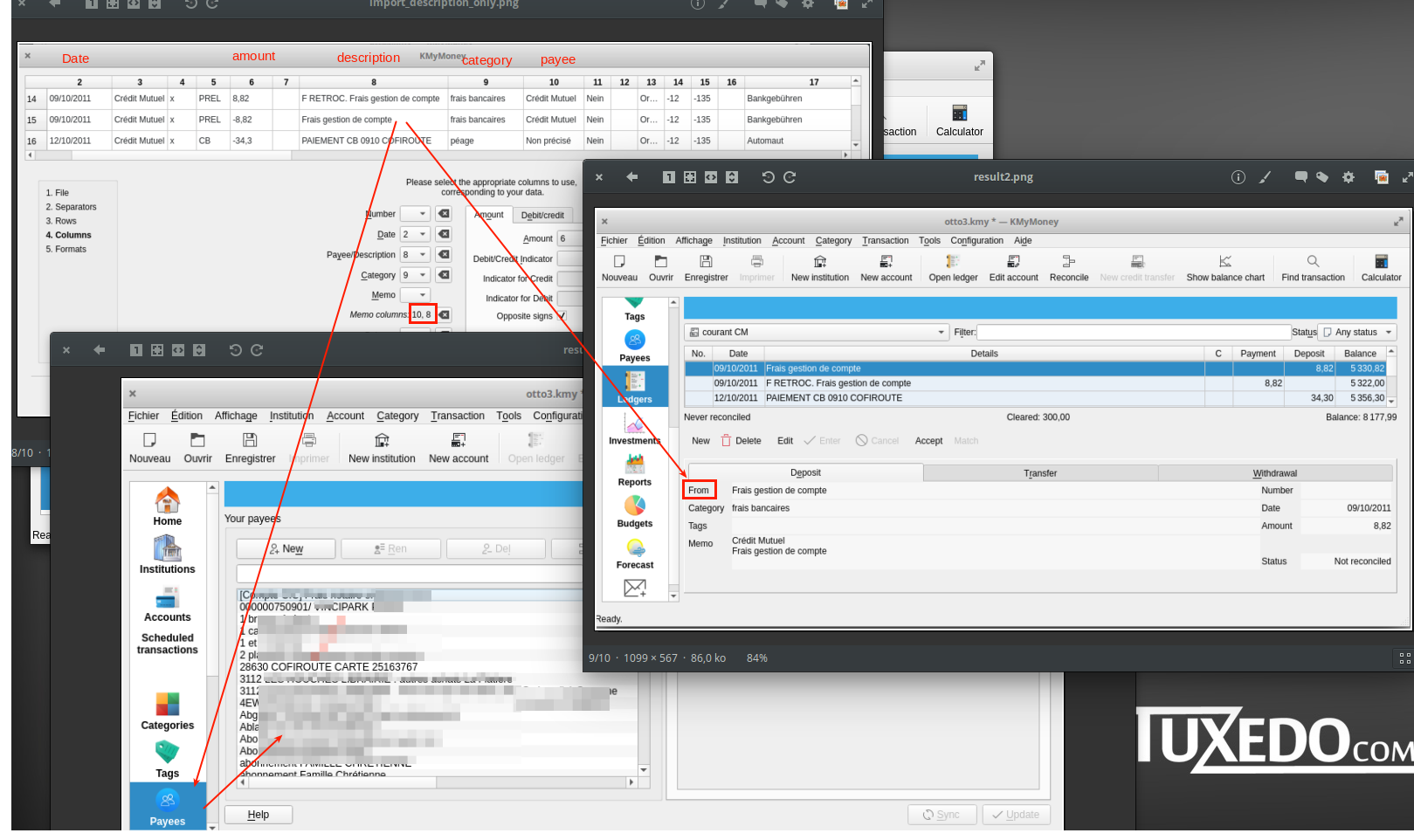Click Delete transaction button
This screenshot has height=840, width=1414.
tap(741, 441)
